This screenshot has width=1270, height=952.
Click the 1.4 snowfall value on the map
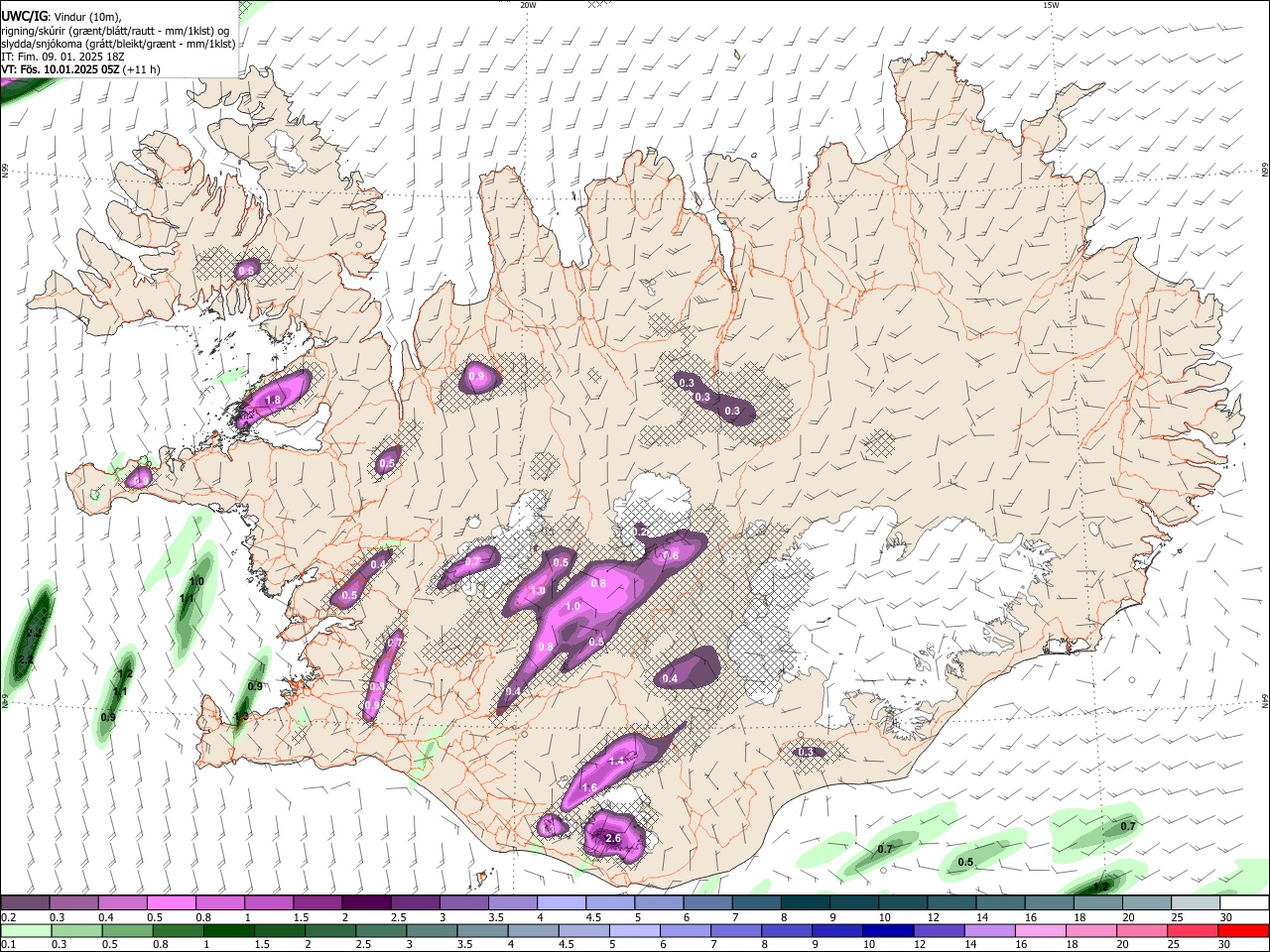tap(616, 761)
